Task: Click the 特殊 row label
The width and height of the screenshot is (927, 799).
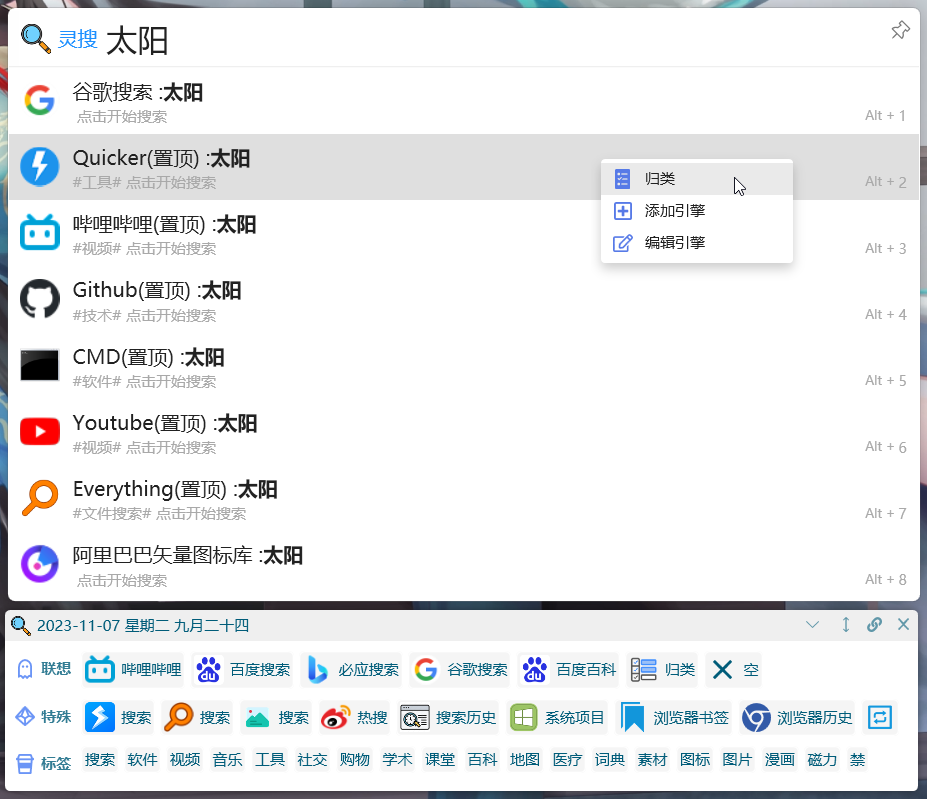Action: click(x=56, y=717)
